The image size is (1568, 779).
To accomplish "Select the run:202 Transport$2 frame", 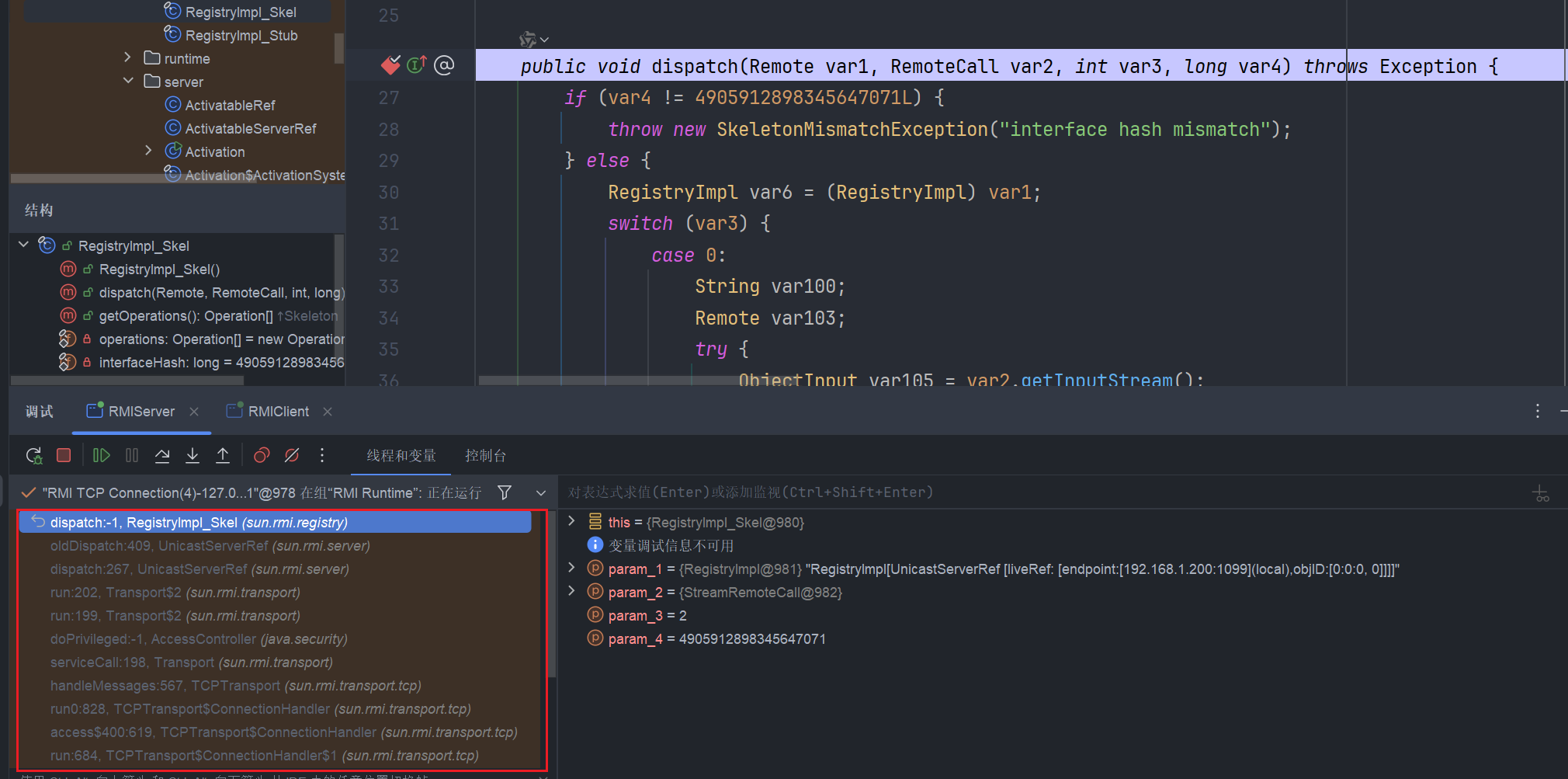I will coord(175,593).
